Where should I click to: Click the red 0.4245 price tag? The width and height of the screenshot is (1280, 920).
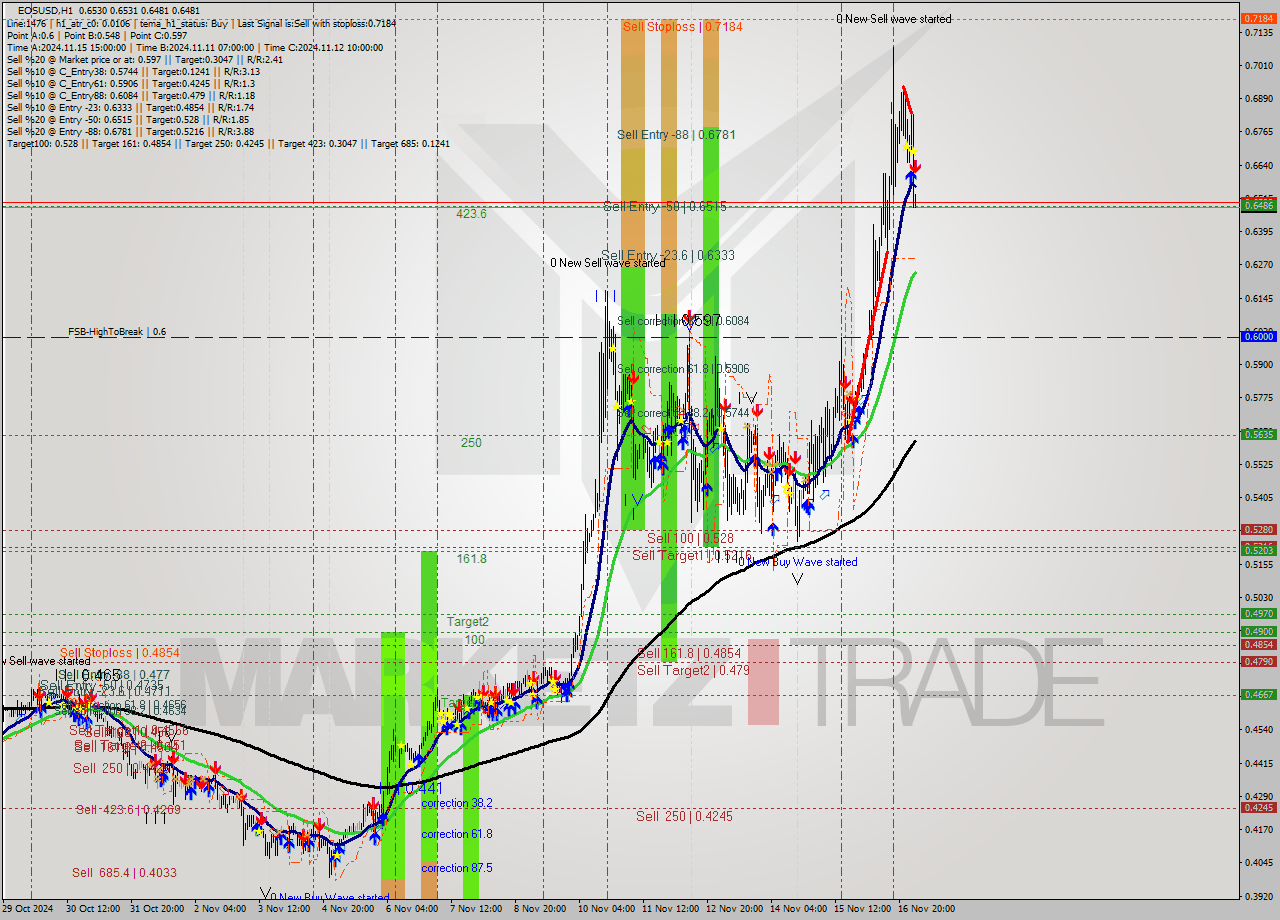[x=1257, y=808]
